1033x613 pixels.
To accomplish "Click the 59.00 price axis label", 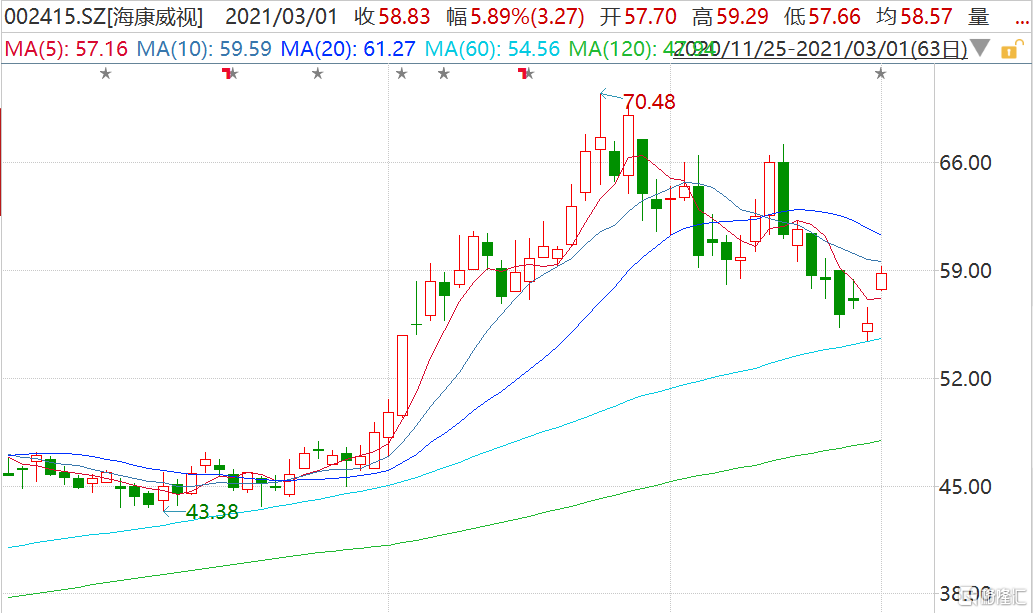I will point(965,270).
